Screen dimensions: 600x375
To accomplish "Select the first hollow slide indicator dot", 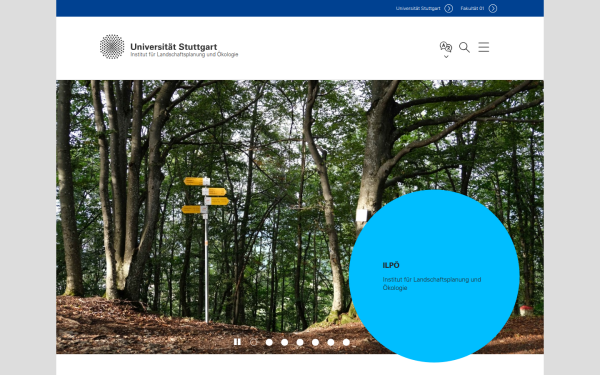I will click(253, 342).
